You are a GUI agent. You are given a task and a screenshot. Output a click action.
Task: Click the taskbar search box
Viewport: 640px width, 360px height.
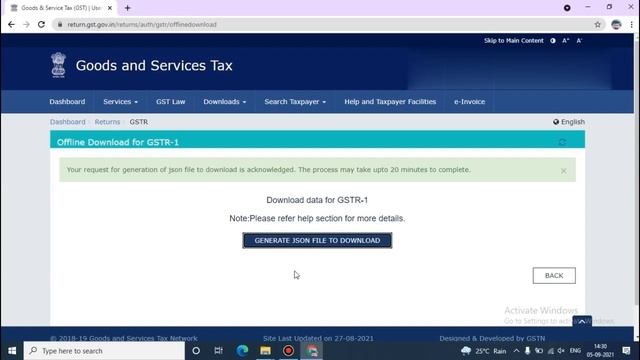(104, 351)
